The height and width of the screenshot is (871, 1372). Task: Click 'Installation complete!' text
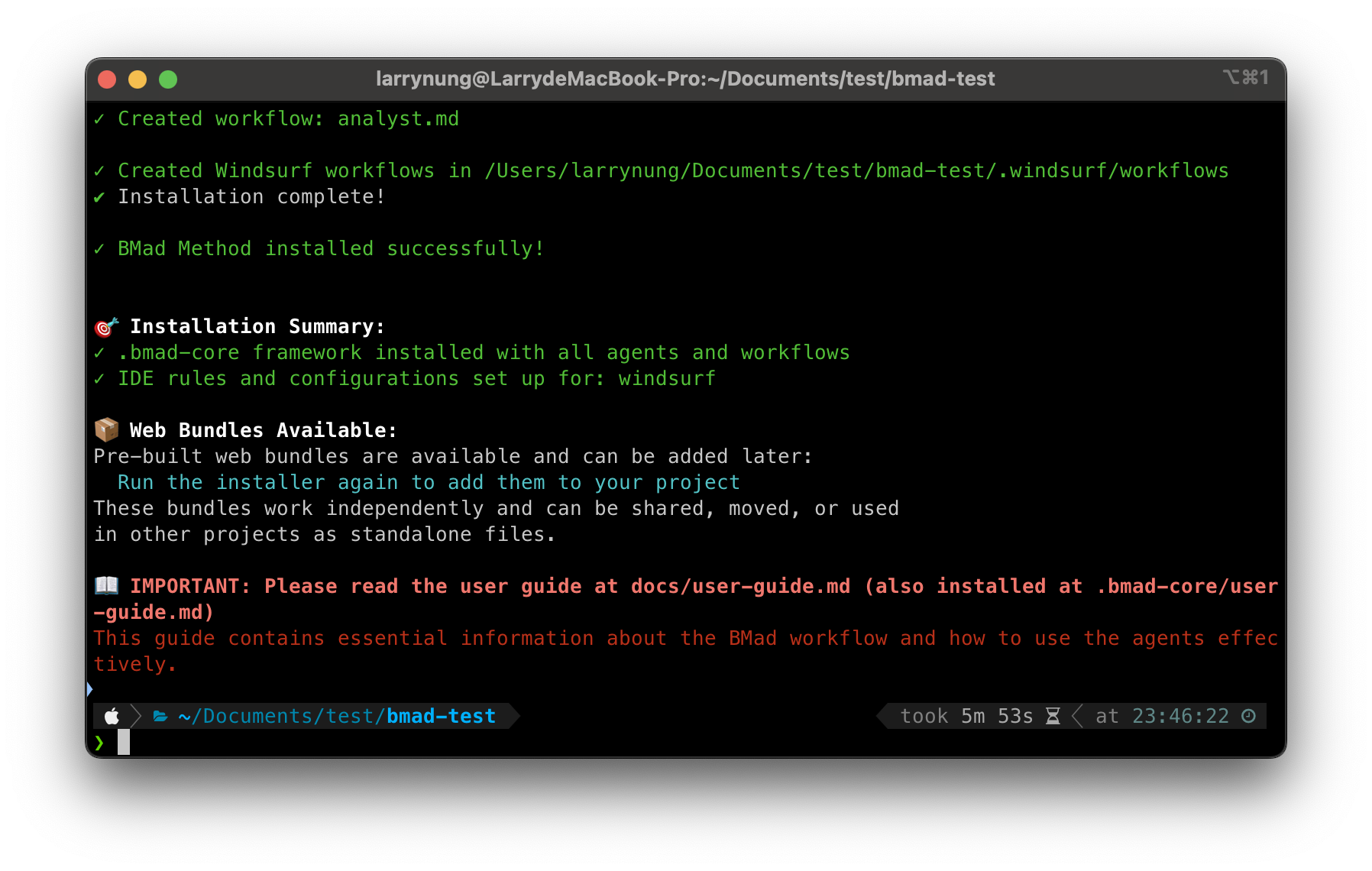[251, 196]
